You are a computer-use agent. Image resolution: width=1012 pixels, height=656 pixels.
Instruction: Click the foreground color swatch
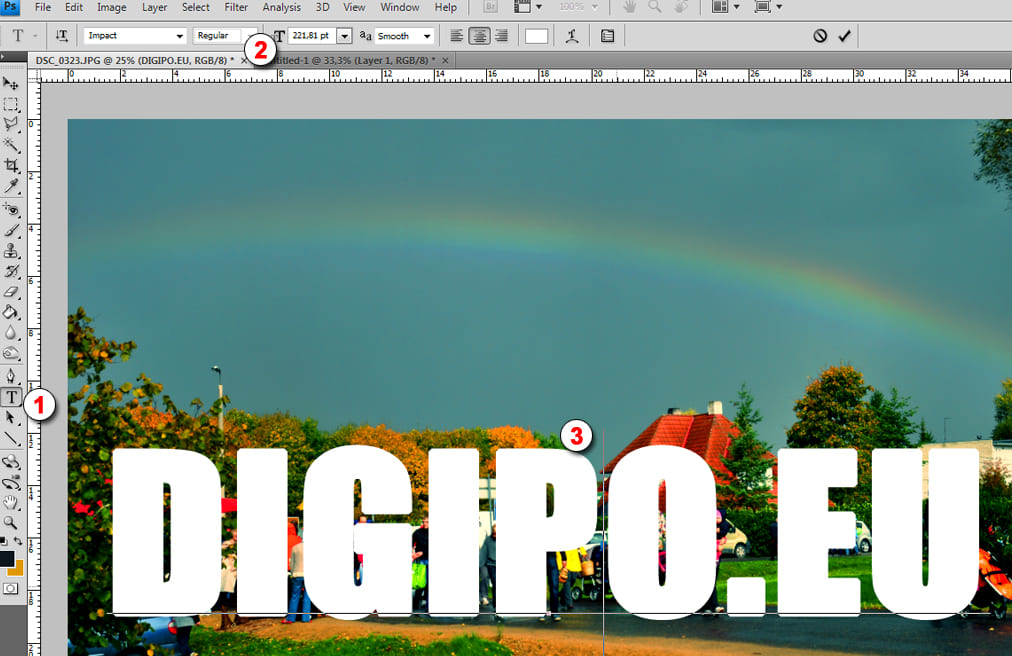point(6,558)
